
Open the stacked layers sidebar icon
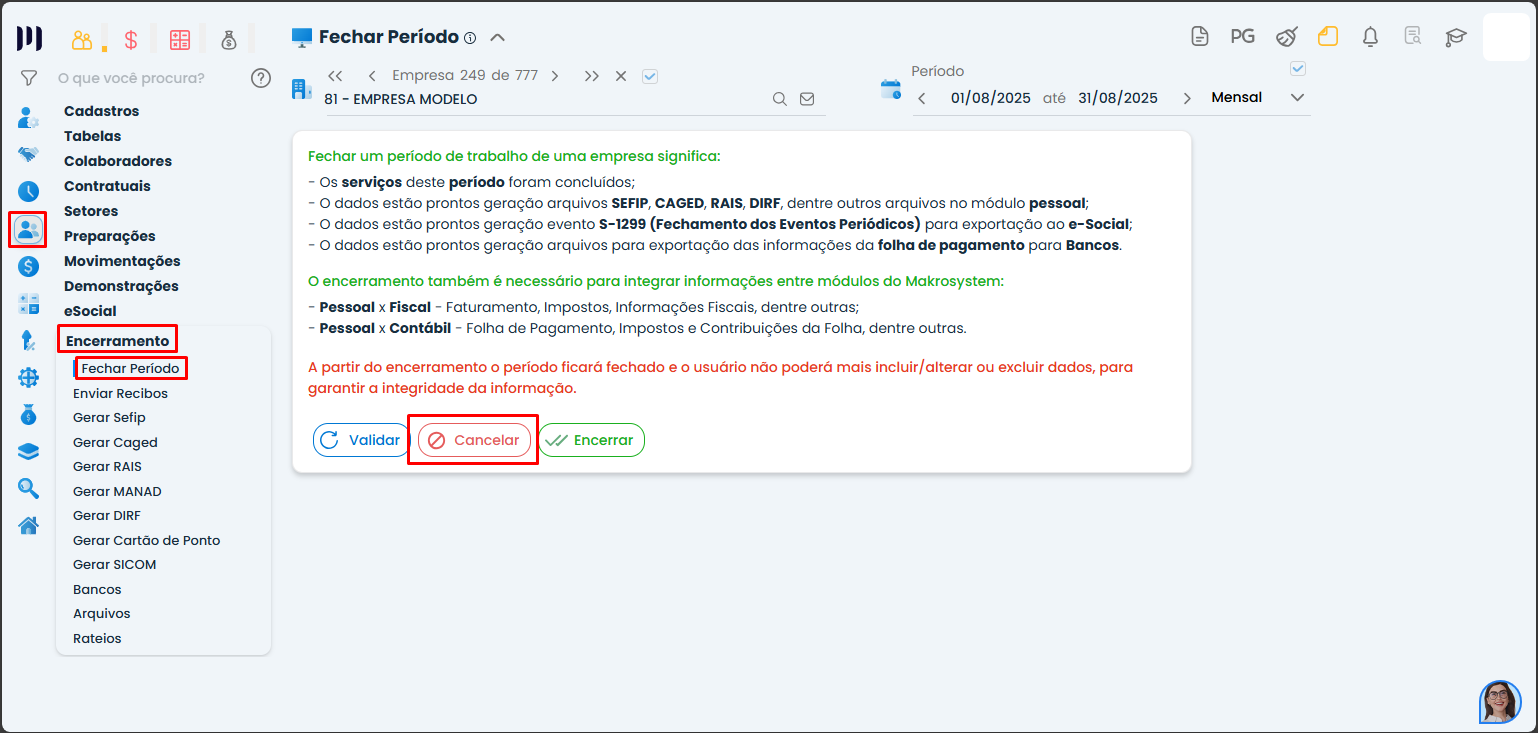coord(29,451)
